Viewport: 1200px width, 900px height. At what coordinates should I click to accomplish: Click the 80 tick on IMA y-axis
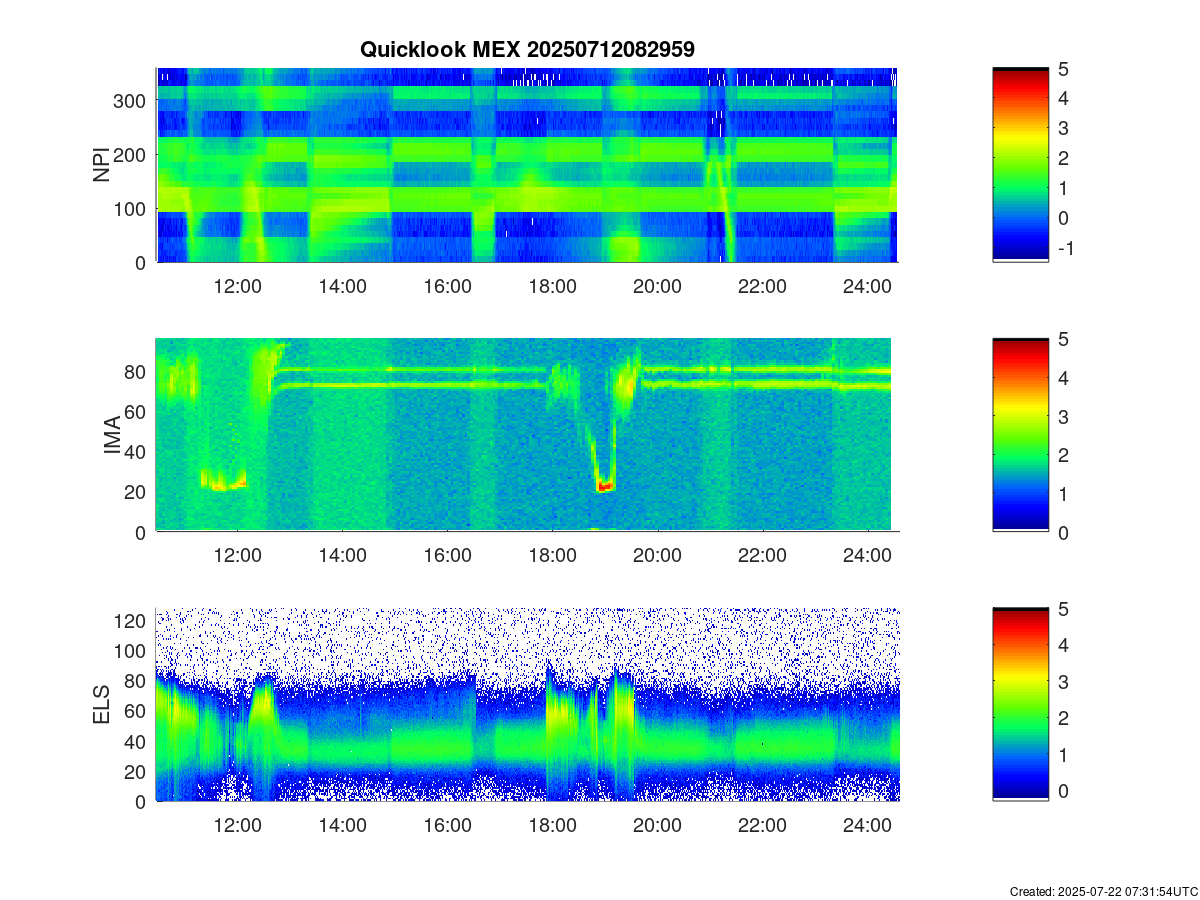(x=137, y=372)
